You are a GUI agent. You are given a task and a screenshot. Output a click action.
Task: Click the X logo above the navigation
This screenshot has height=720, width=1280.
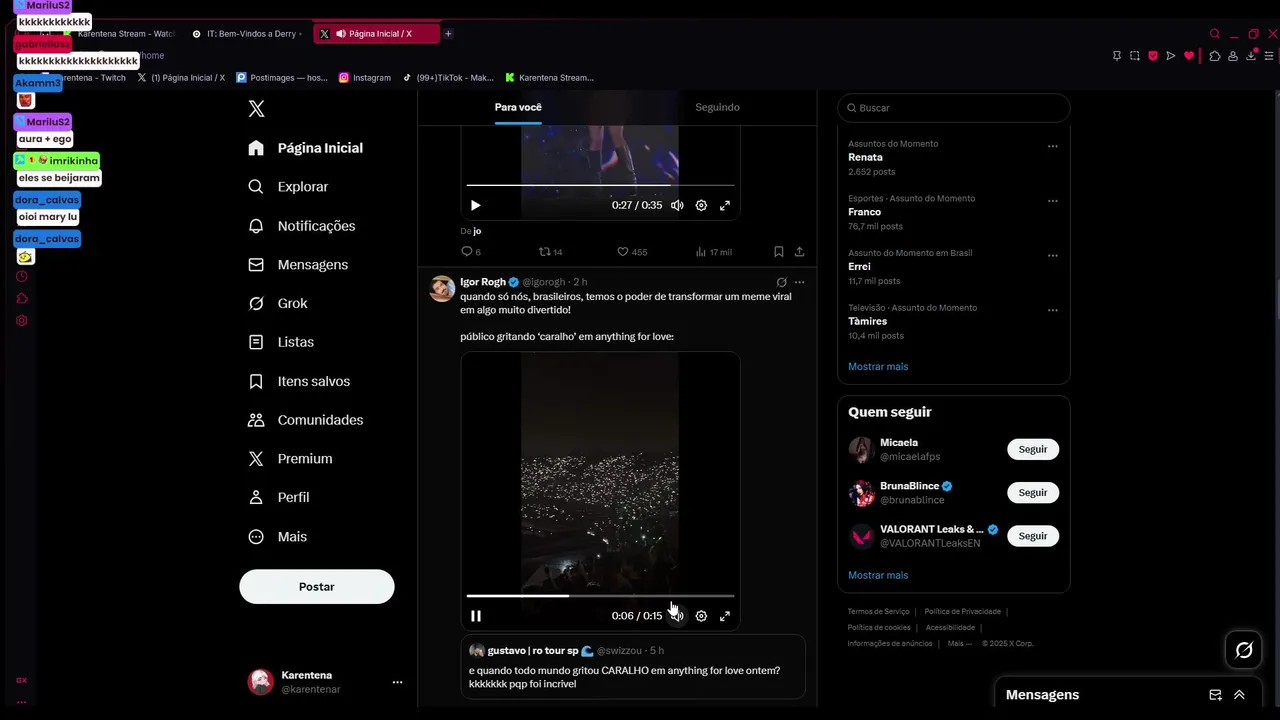pos(256,109)
